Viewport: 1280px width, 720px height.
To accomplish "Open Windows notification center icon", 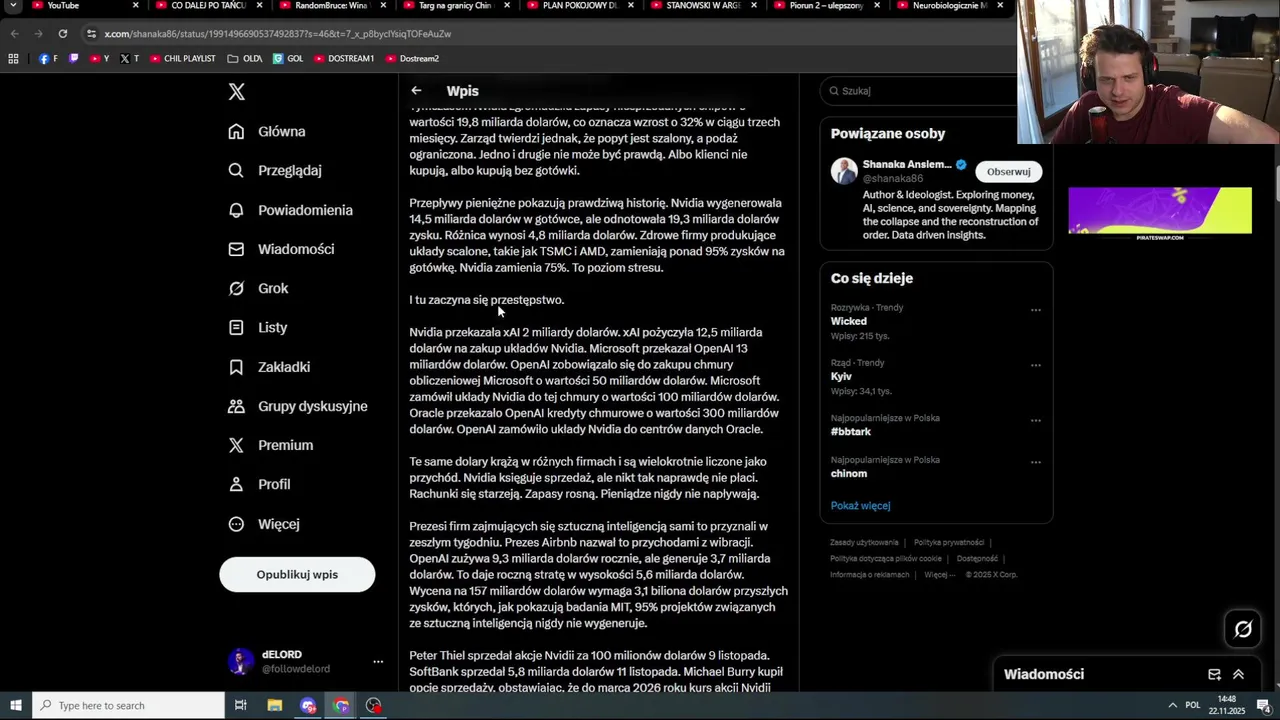I will click(1264, 706).
